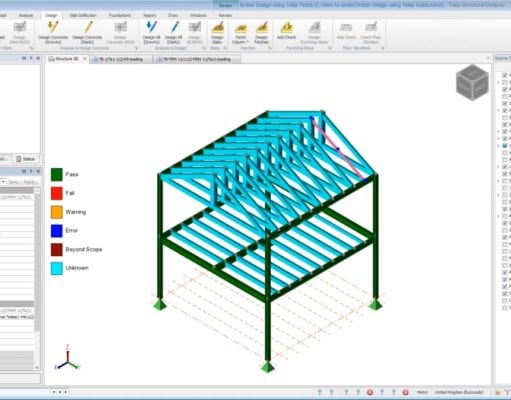This screenshot has width=511, height=400.
Task: Open the Design ribbon tab
Action: 51,15
